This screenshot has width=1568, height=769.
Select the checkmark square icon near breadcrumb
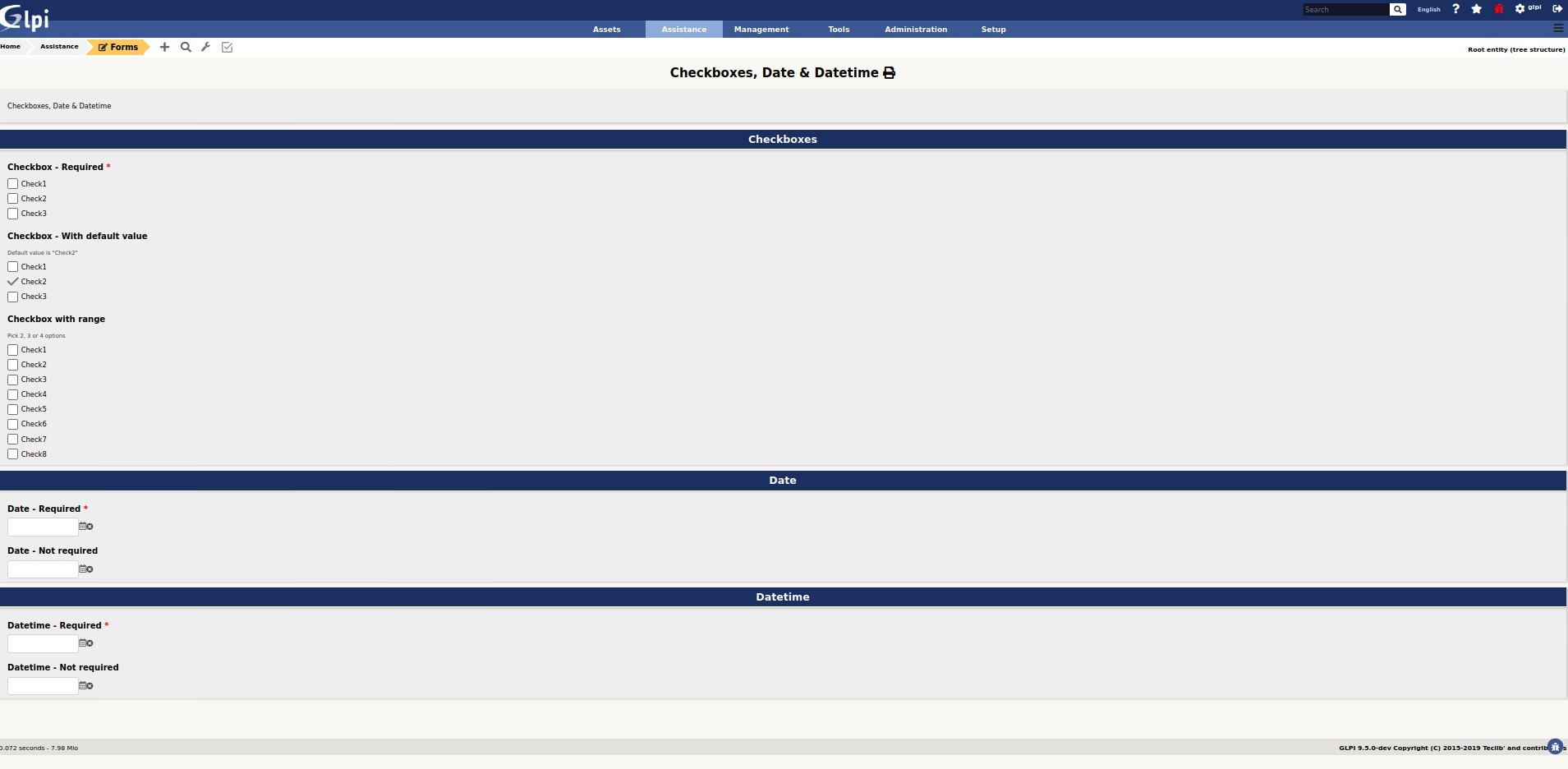(x=227, y=48)
